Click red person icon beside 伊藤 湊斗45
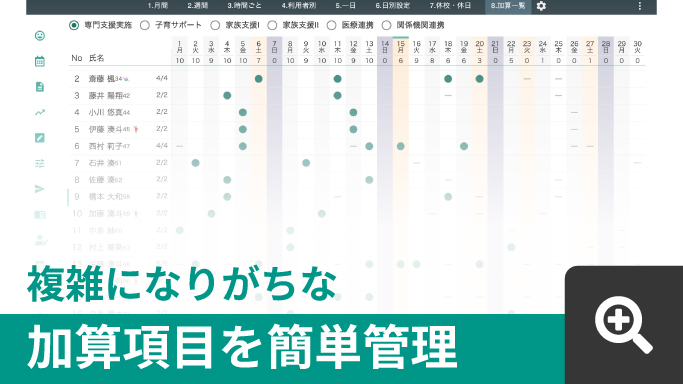683x384 pixels. 136,129
